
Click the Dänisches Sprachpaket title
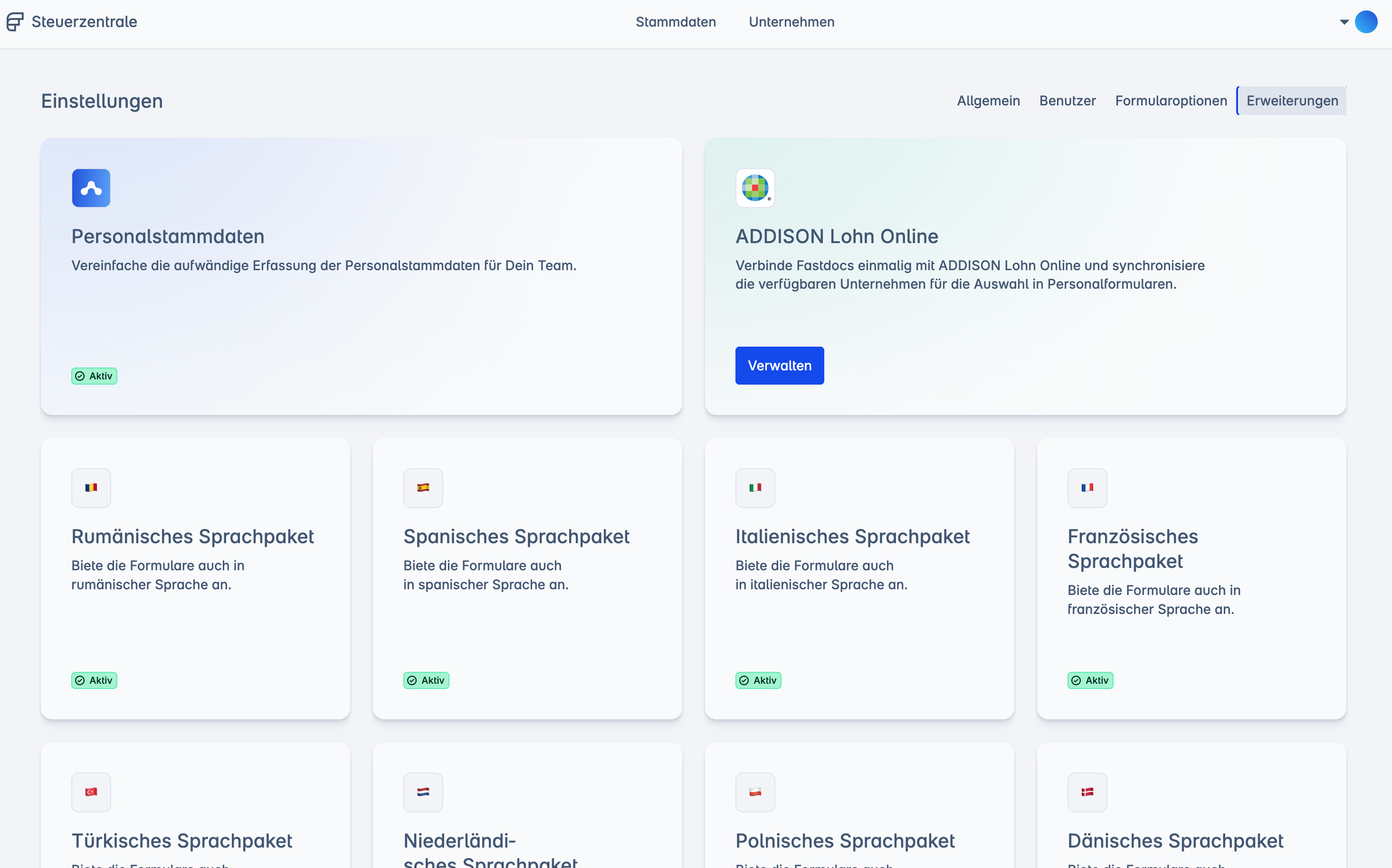click(x=1175, y=841)
